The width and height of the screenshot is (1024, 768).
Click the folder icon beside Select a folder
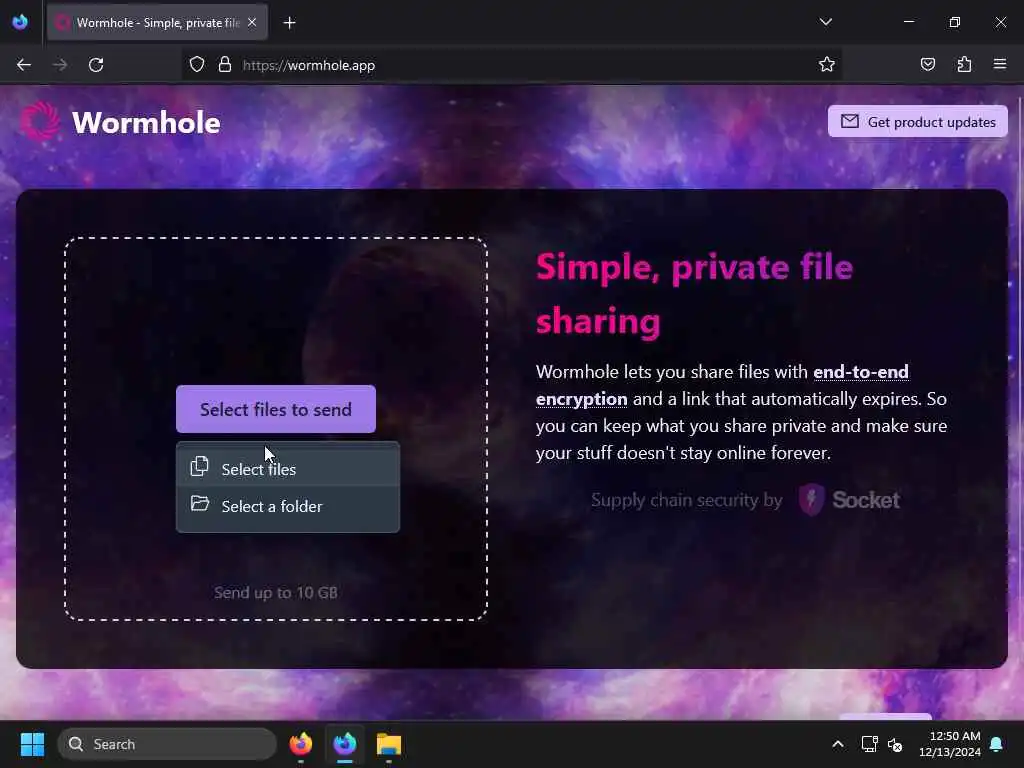point(200,504)
